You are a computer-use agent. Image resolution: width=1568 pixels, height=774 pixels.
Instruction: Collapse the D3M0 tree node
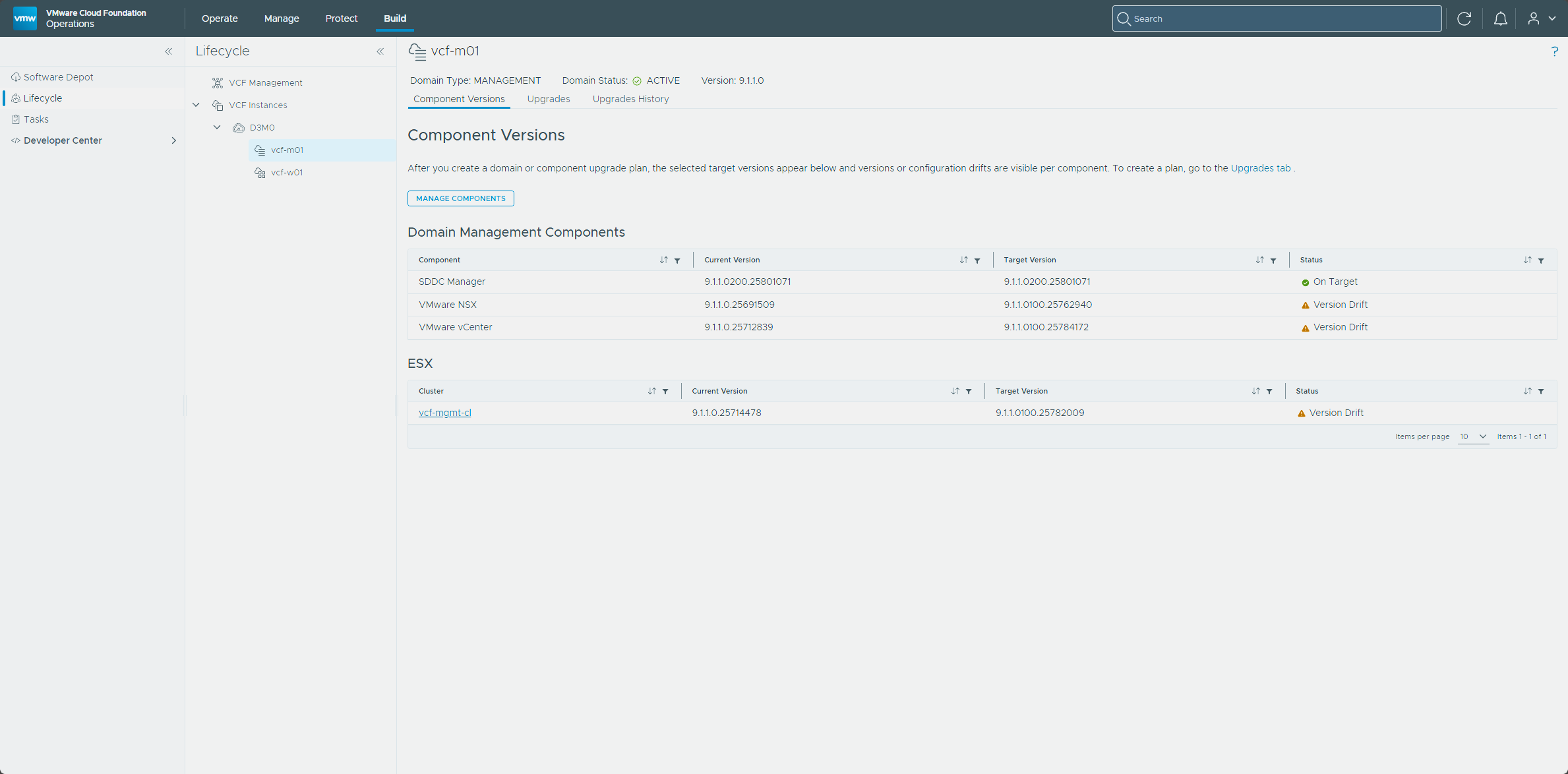point(217,127)
